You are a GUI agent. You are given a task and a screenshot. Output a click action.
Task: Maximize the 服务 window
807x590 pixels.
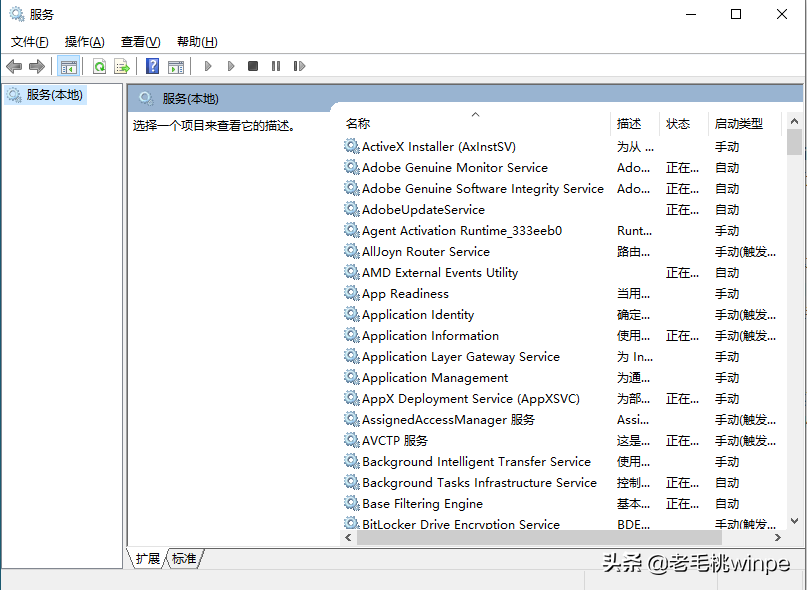[x=736, y=14]
